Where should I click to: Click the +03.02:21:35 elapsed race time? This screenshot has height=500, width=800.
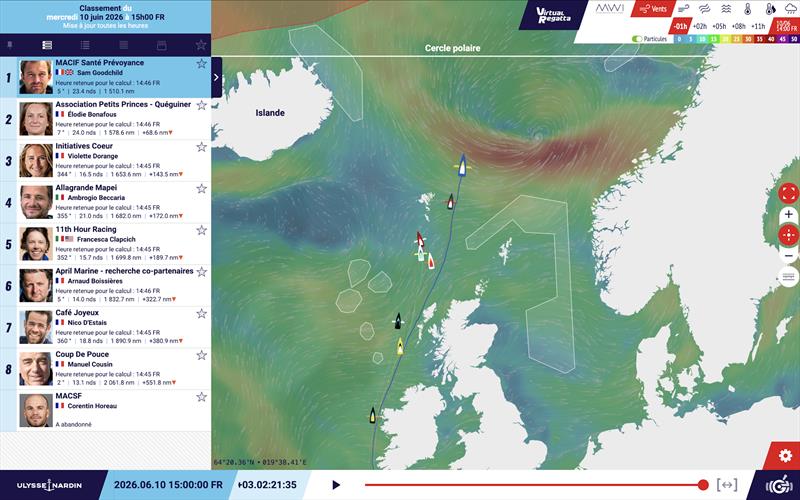point(267,485)
